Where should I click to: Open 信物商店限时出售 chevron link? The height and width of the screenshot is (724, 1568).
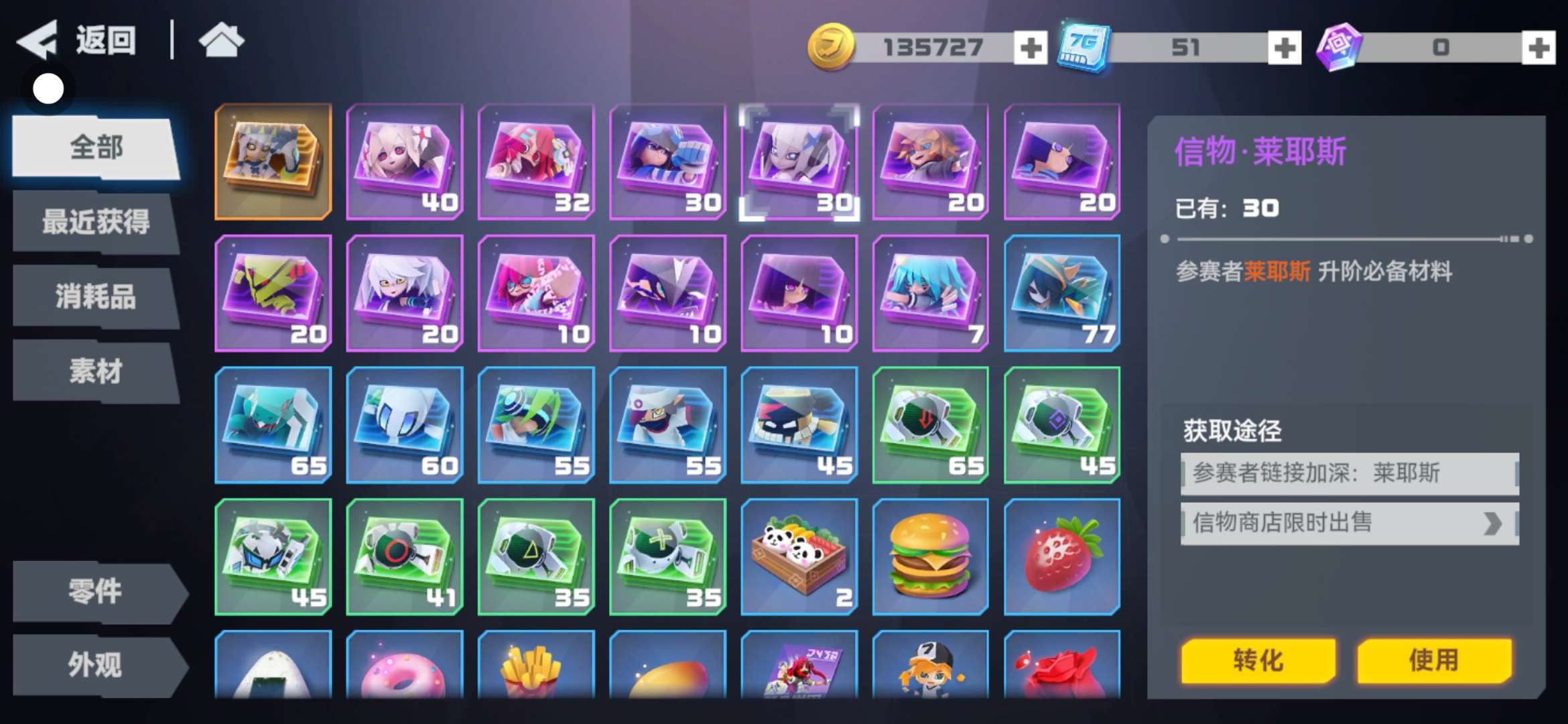point(1350,523)
